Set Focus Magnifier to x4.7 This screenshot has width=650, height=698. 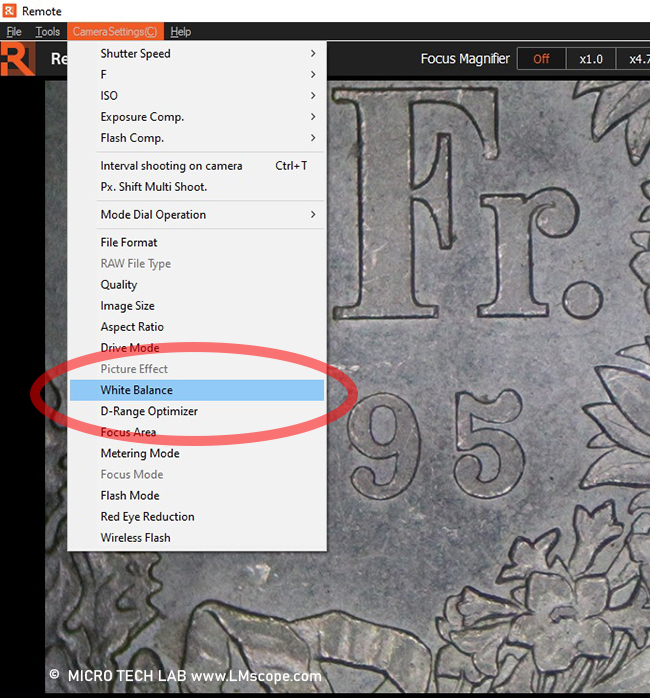pos(636,59)
